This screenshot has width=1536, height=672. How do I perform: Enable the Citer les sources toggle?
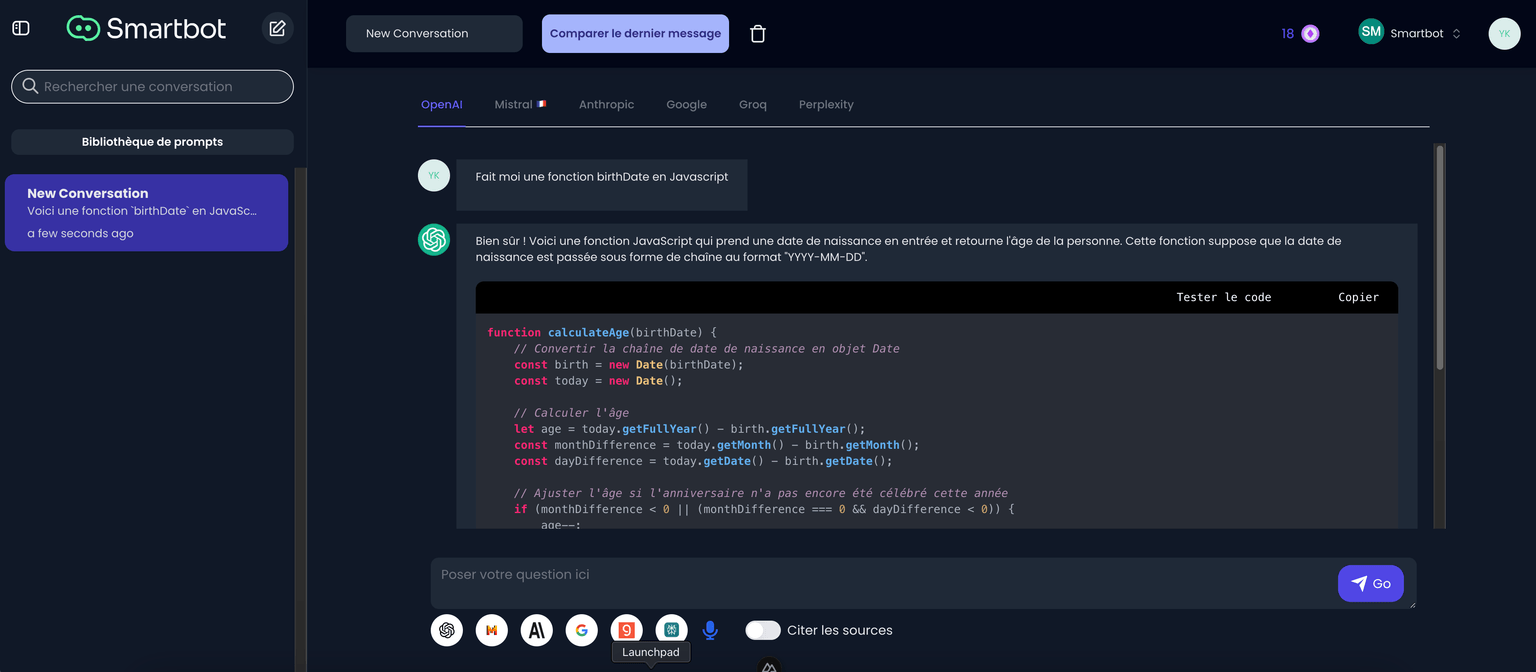763,630
